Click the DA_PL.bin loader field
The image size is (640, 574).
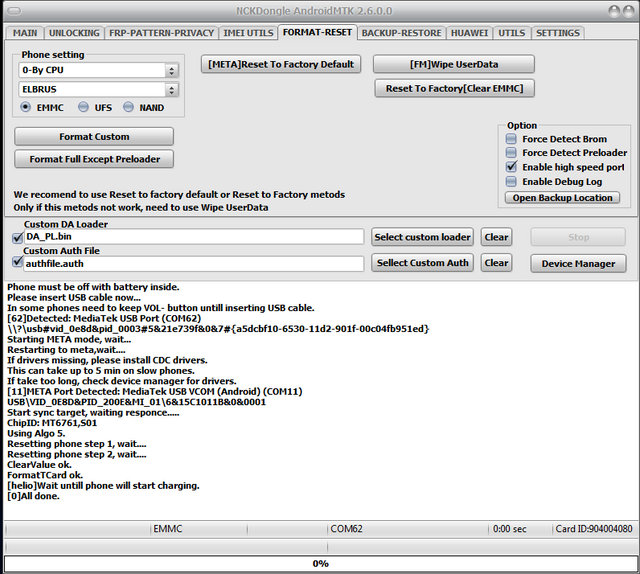pos(194,237)
